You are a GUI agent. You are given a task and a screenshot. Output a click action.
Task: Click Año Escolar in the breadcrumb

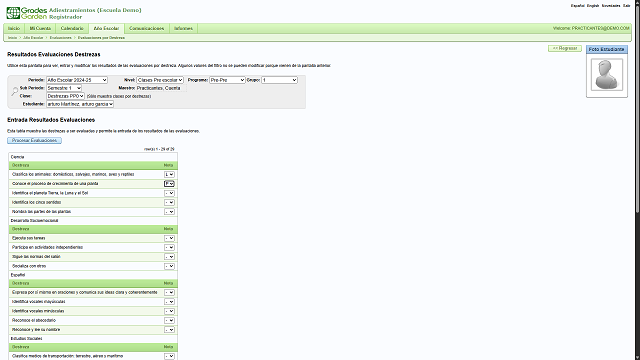33,38
